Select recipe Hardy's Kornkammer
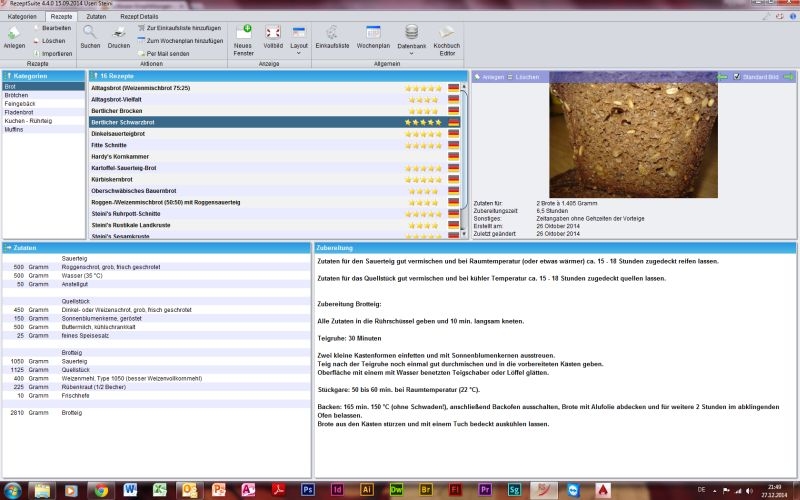This screenshot has width=800, height=500. (x=274, y=157)
